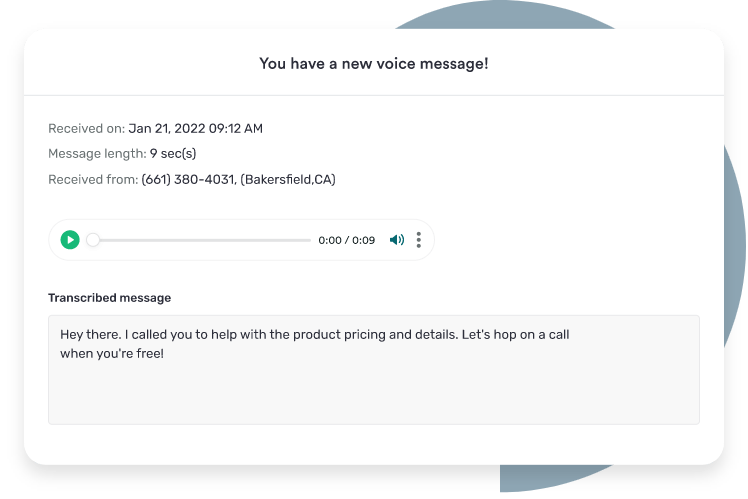The width and height of the screenshot is (748, 499).
Task: Click the "Transcribed message" label
Action: [110, 298]
